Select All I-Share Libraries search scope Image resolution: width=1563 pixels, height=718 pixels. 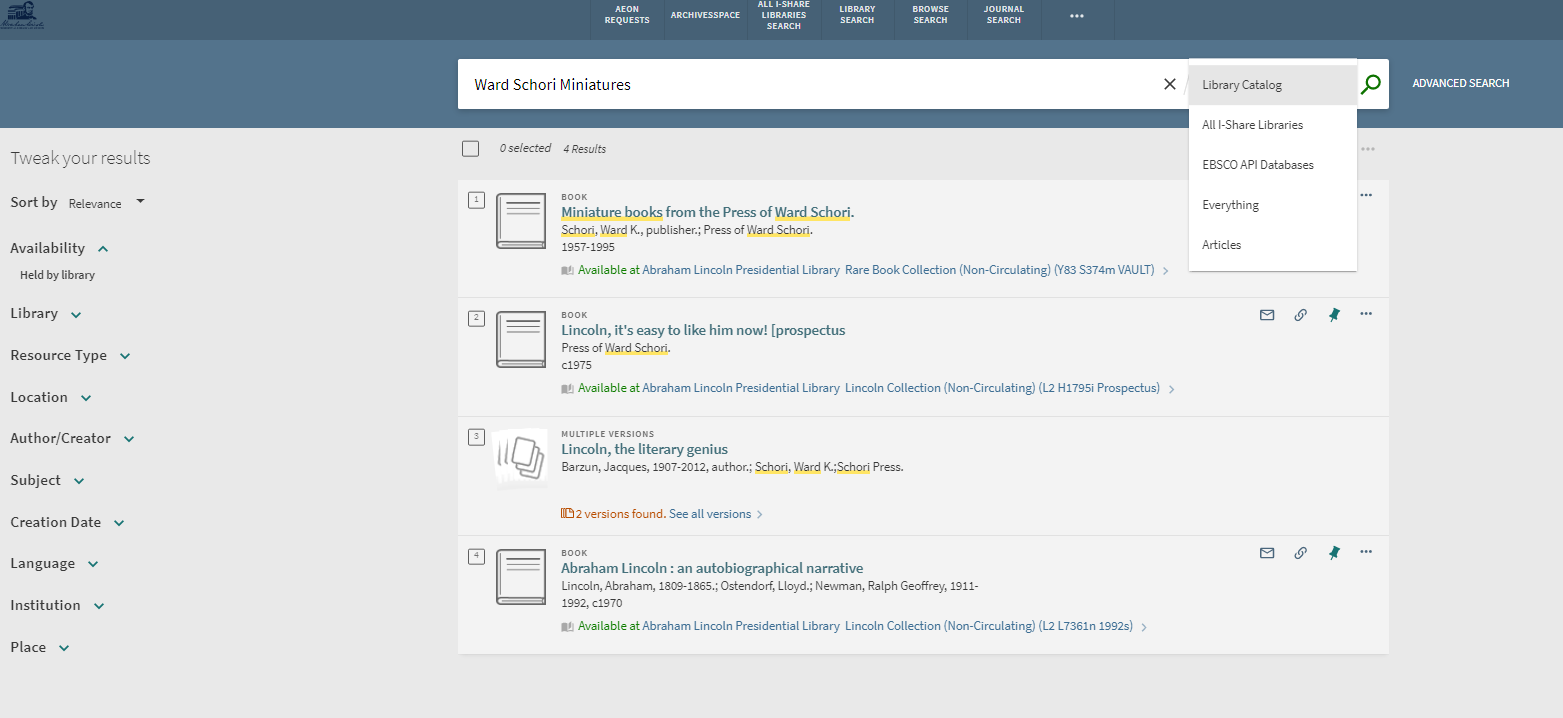[1252, 125]
